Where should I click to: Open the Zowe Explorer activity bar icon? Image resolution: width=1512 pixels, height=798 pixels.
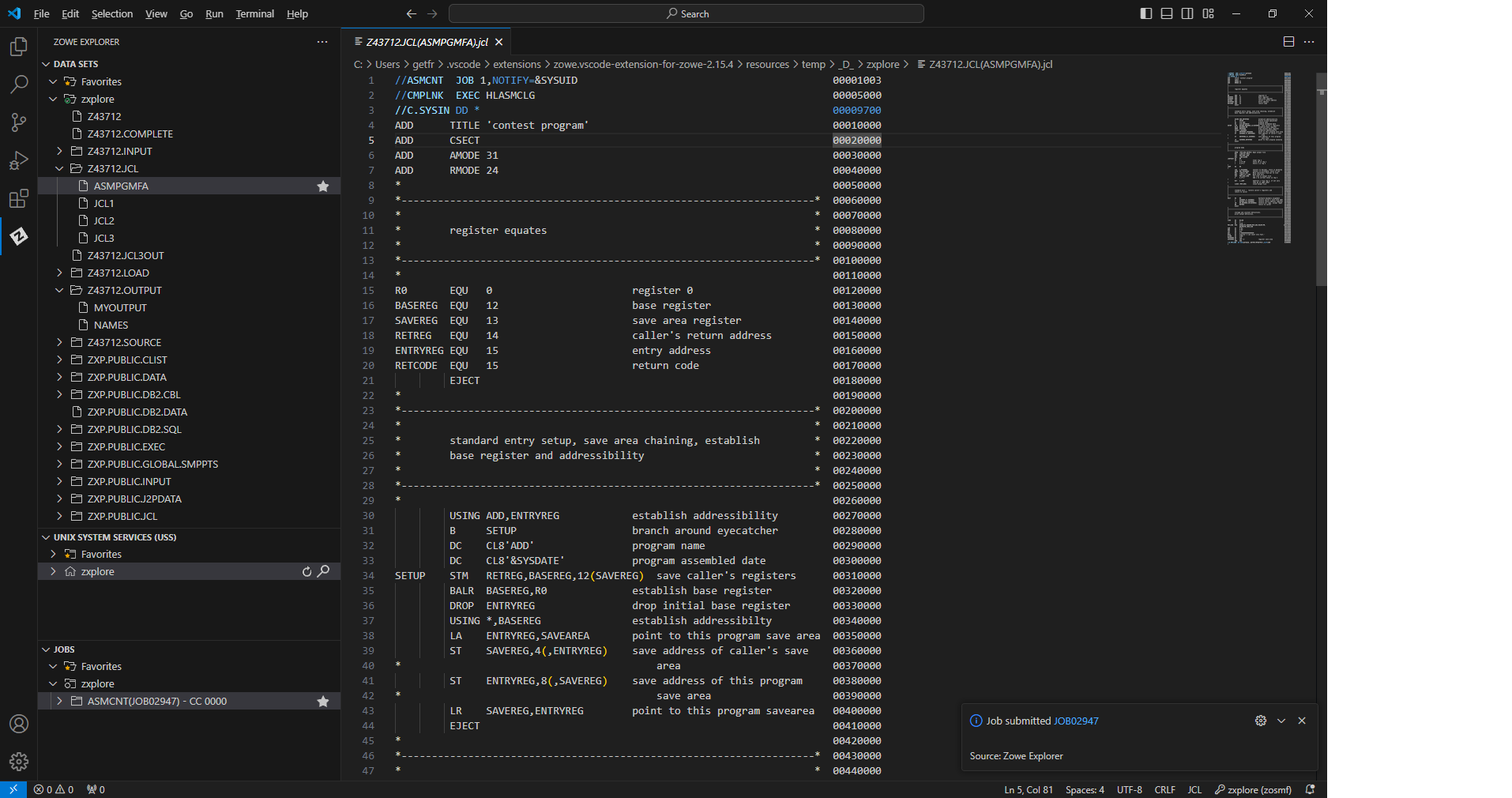19,236
